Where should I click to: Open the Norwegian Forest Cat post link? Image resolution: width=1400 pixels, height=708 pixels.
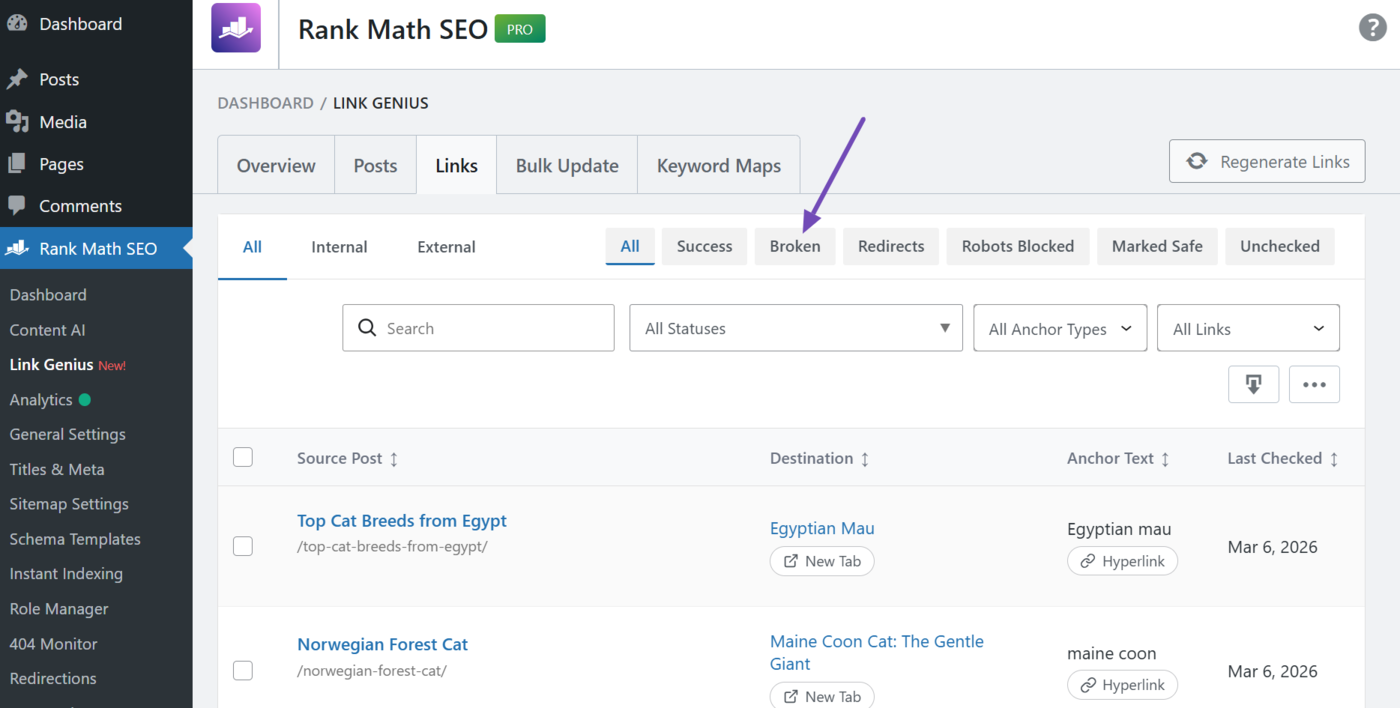pyautogui.click(x=382, y=644)
